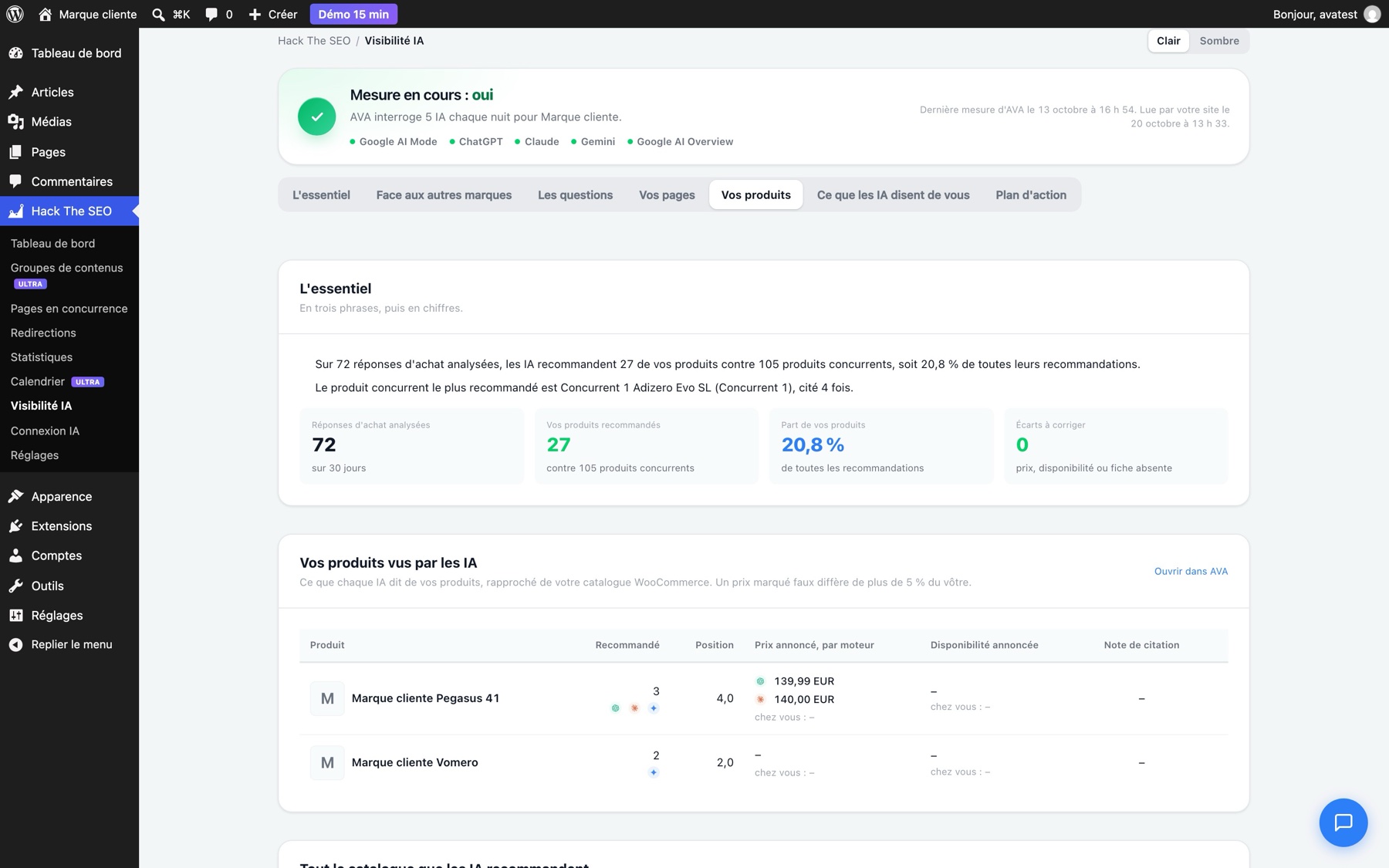Open the WordPress logo menu
Screen dimensions: 1389x868
[15, 14]
